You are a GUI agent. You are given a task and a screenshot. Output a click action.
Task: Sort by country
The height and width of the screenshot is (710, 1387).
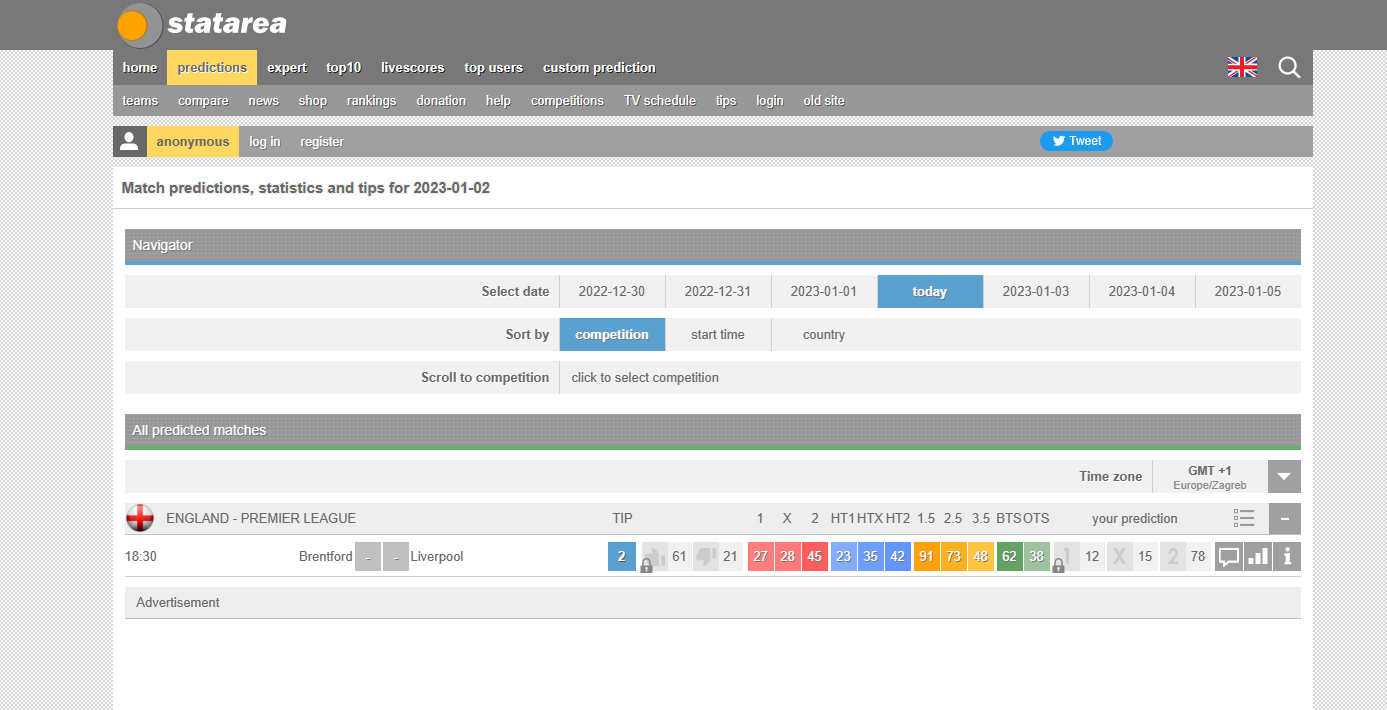pyautogui.click(x=824, y=334)
